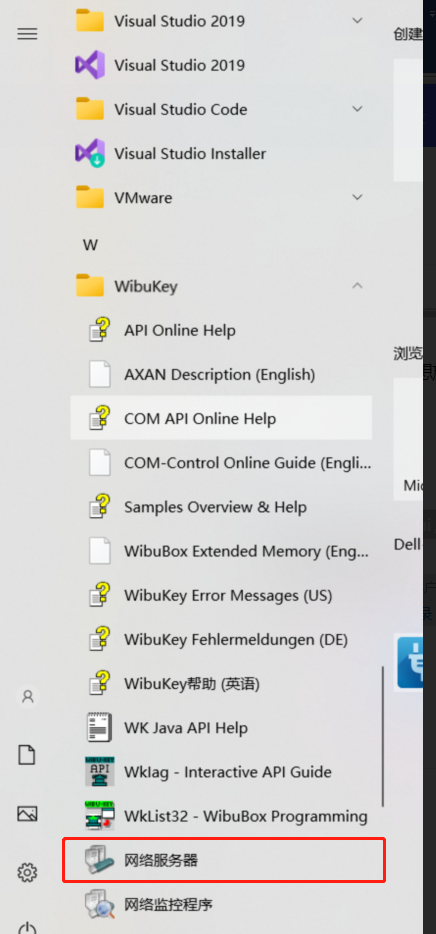Launch Visual Studio 2019 app icon
Image resolution: width=436 pixels, height=934 pixels.
point(90,65)
